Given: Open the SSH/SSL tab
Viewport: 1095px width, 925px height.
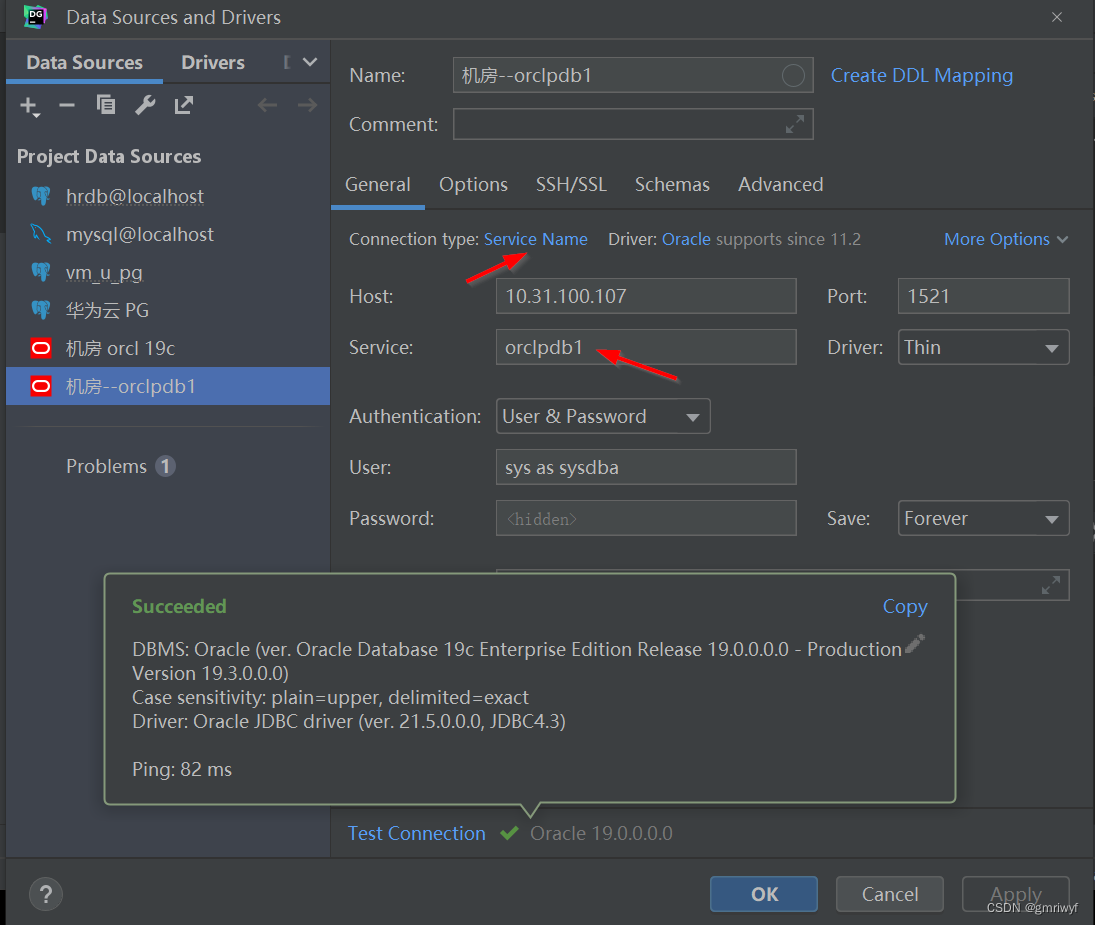Looking at the screenshot, I should [571, 184].
